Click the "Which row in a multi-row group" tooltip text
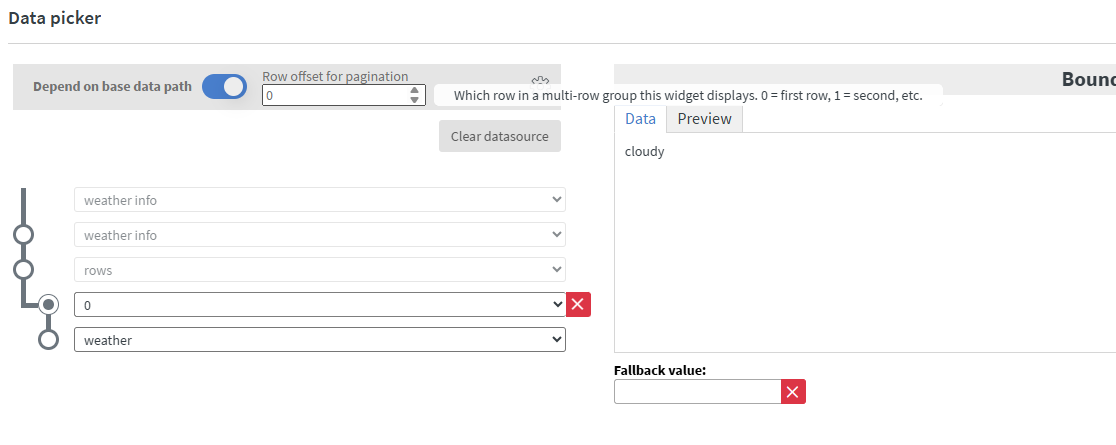 (688, 95)
